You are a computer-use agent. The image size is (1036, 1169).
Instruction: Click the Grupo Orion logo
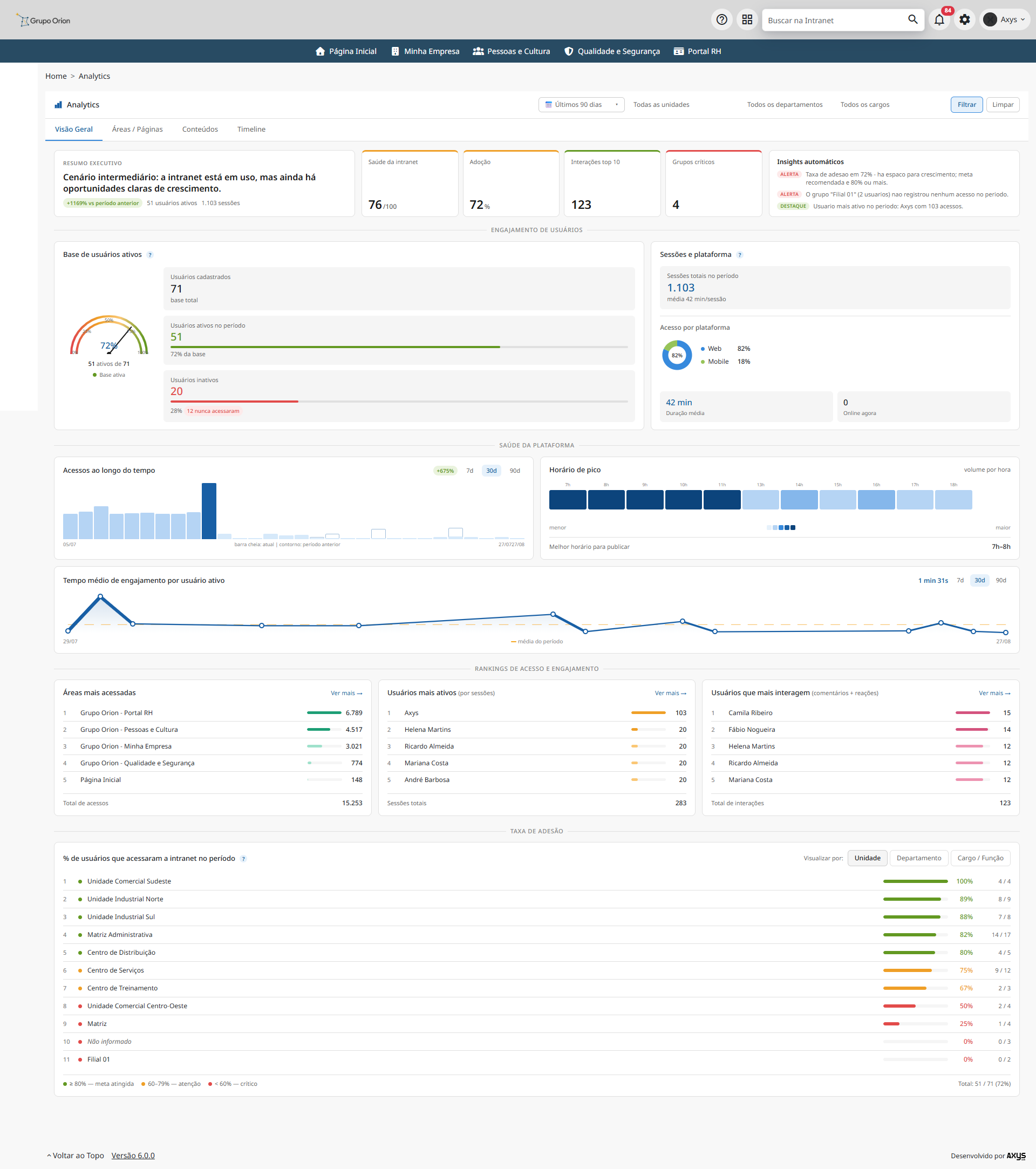[x=44, y=21]
